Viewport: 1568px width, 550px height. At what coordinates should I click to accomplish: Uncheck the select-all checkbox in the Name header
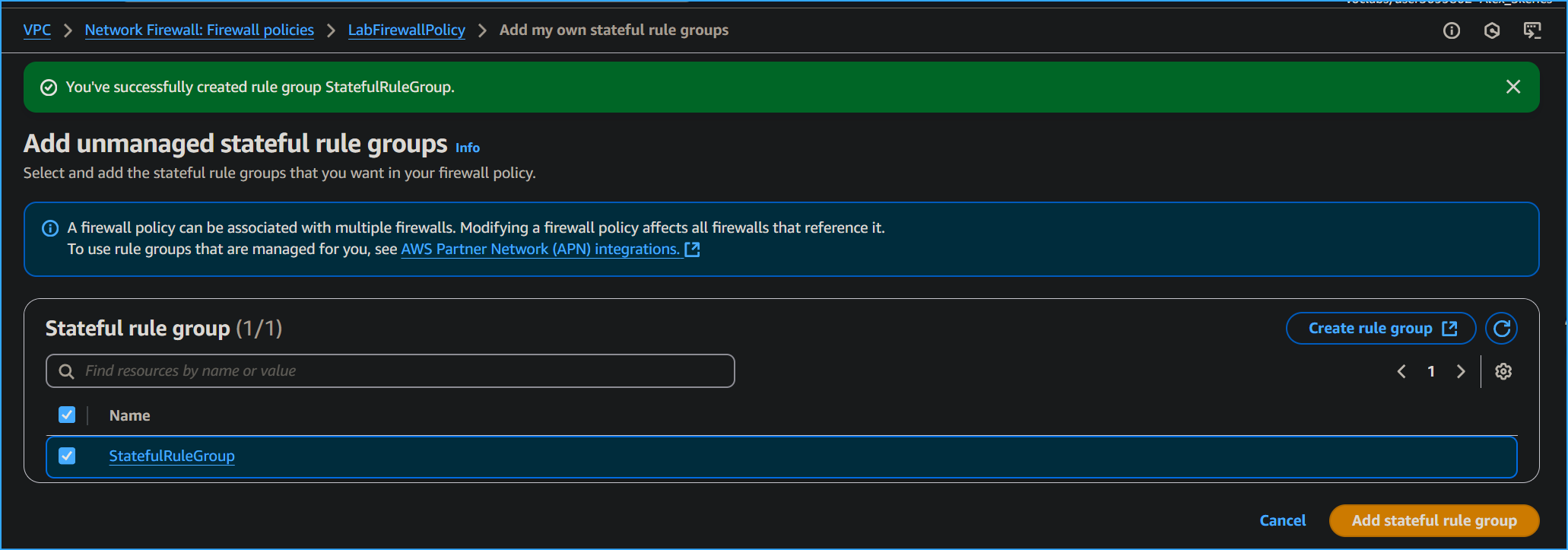point(67,415)
